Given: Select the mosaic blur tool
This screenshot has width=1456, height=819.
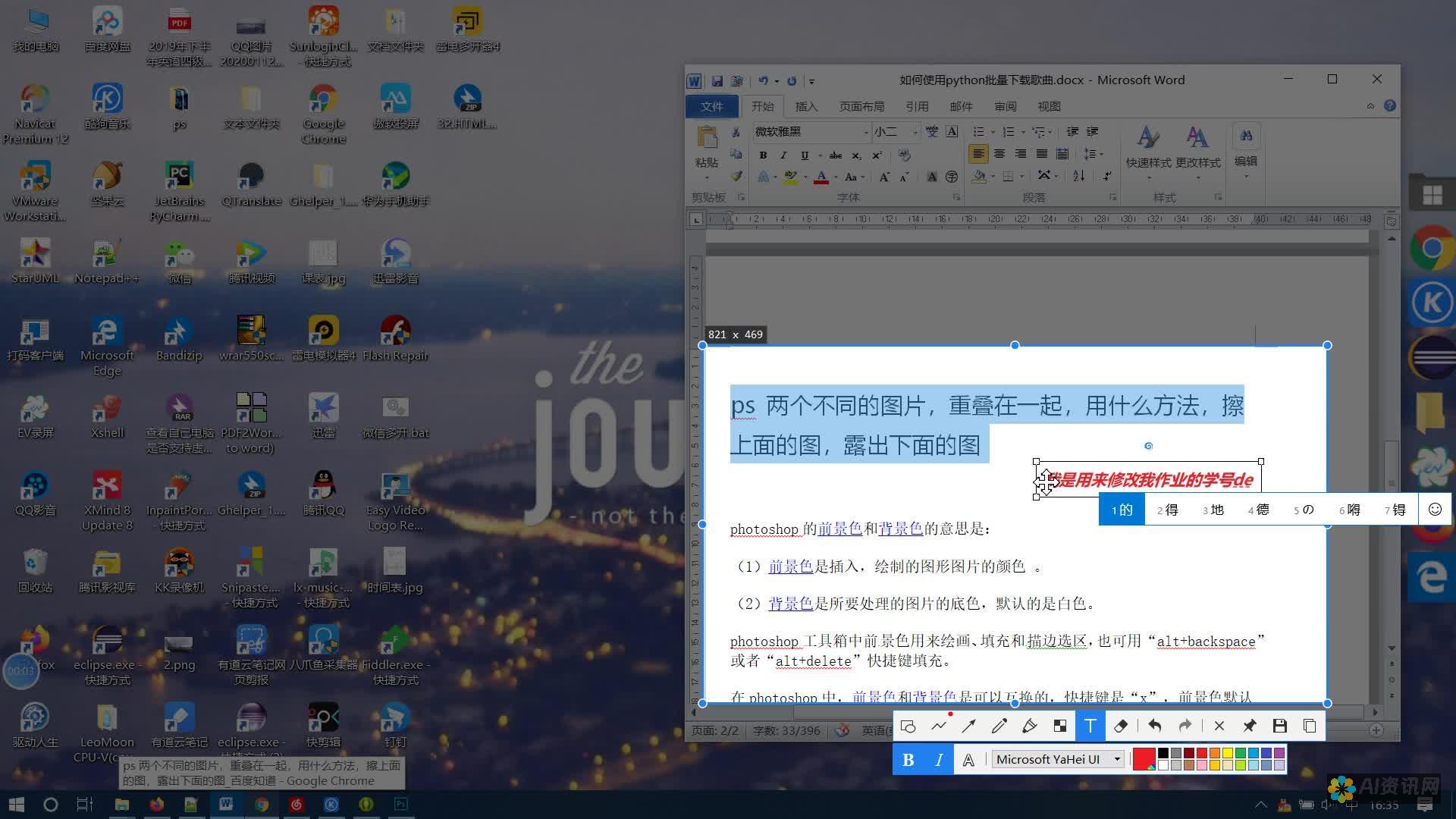Looking at the screenshot, I should tap(1060, 726).
